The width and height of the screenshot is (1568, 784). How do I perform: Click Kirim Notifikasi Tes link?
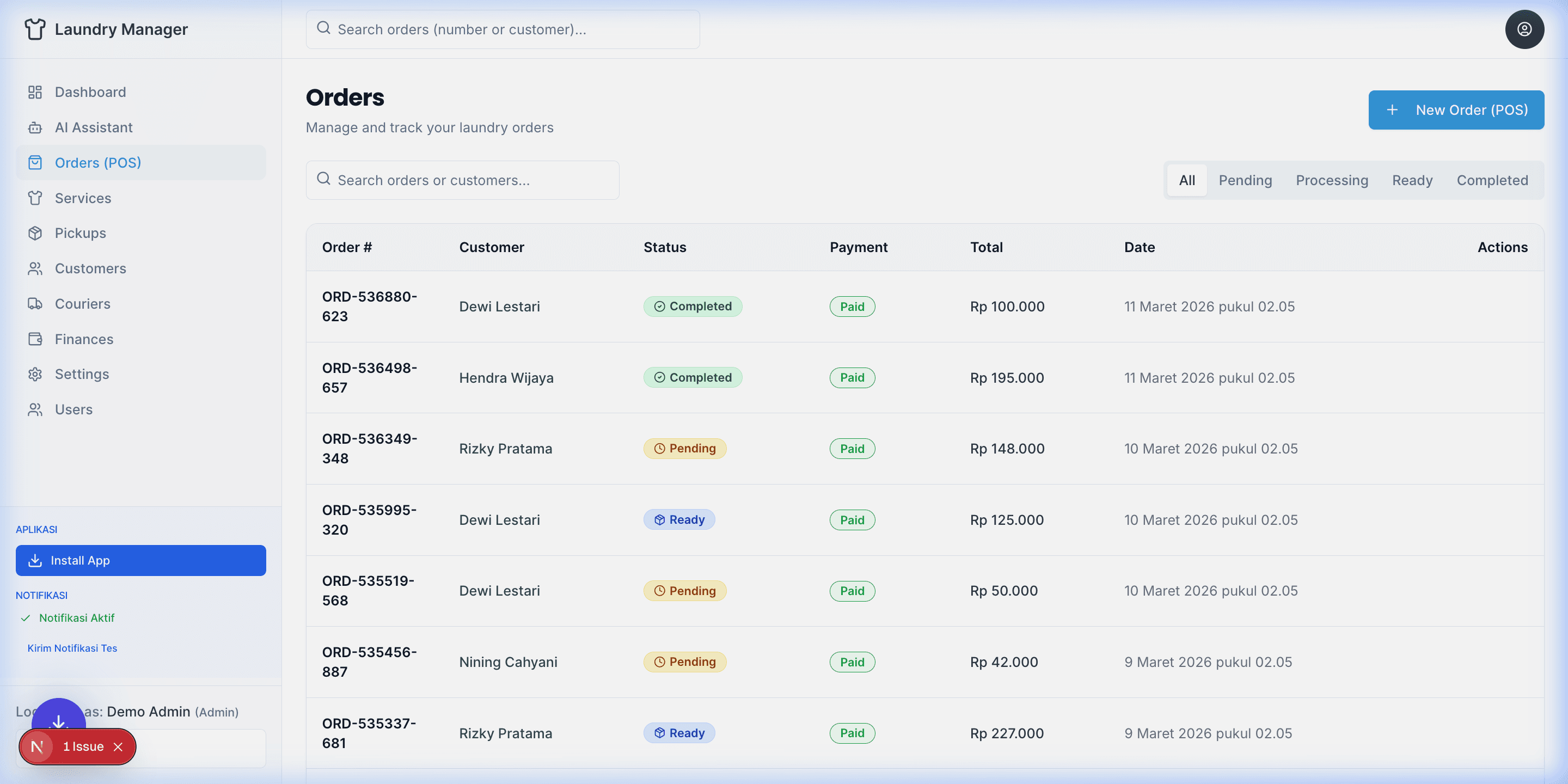click(x=72, y=648)
